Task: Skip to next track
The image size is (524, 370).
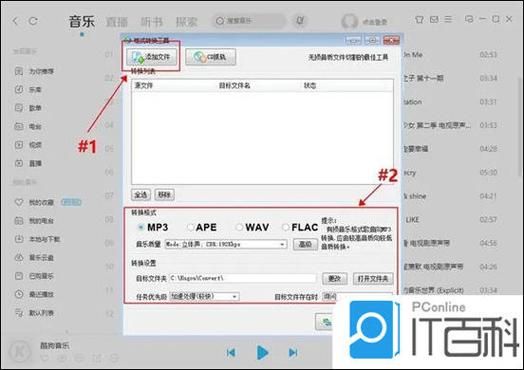Action: coord(293,352)
